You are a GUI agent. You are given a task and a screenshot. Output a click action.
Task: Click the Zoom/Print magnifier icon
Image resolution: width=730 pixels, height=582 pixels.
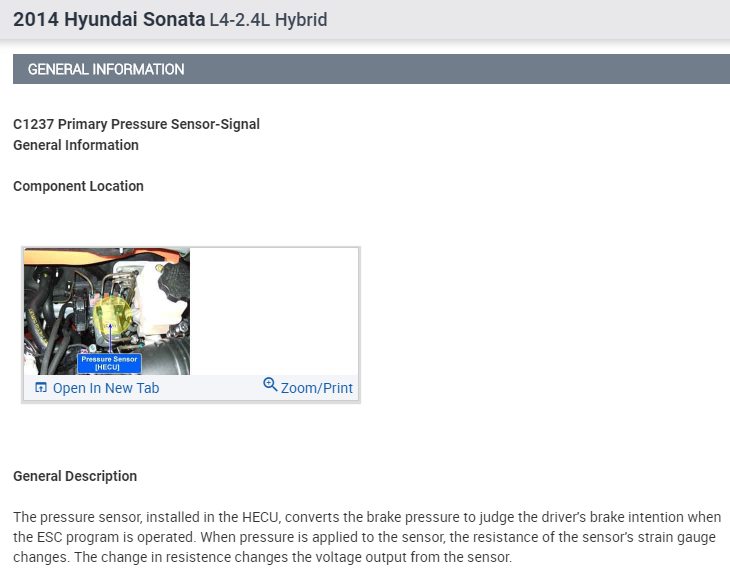[270, 385]
